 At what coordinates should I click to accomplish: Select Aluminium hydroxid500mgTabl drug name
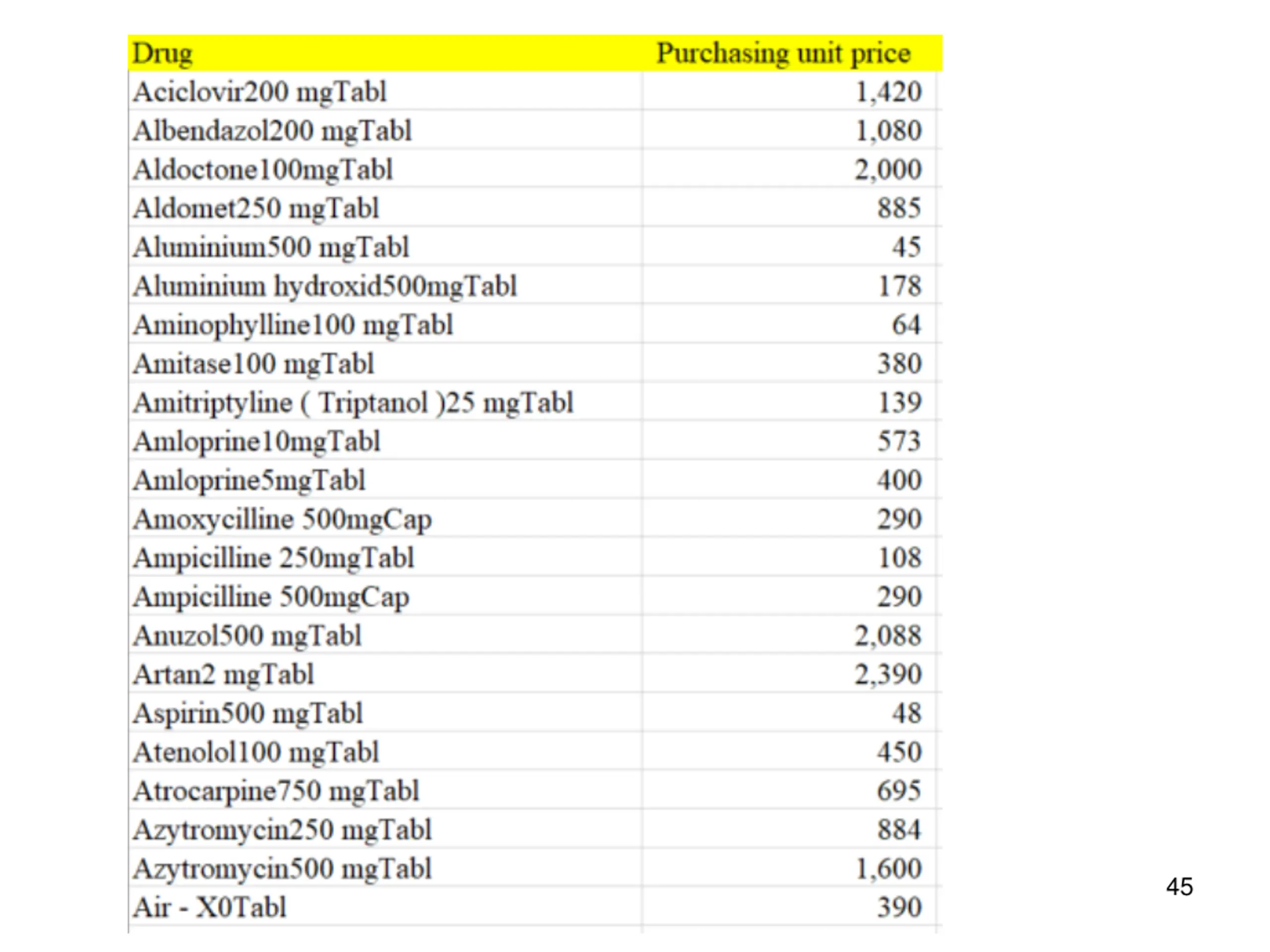pyautogui.click(x=325, y=287)
